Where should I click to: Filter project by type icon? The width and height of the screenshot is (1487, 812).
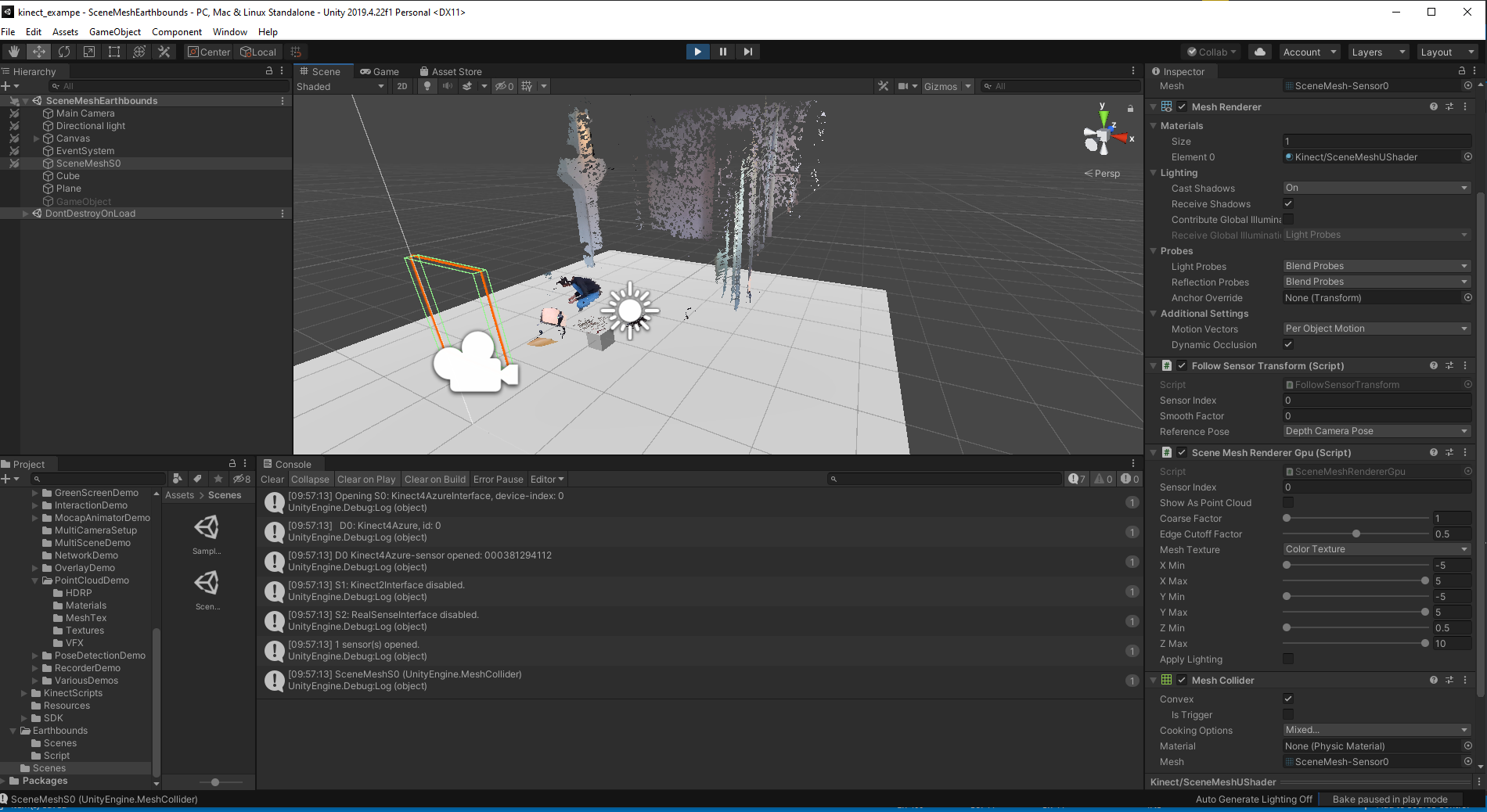click(178, 479)
